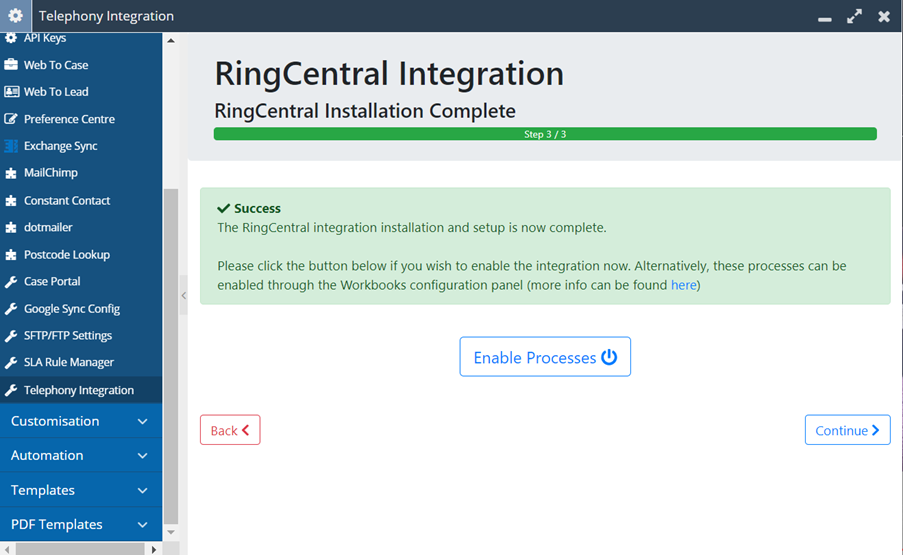This screenshot has width=903, height=555.
Task: Click the wrench icon beside Case Portal
Action: tap(11, 282)
